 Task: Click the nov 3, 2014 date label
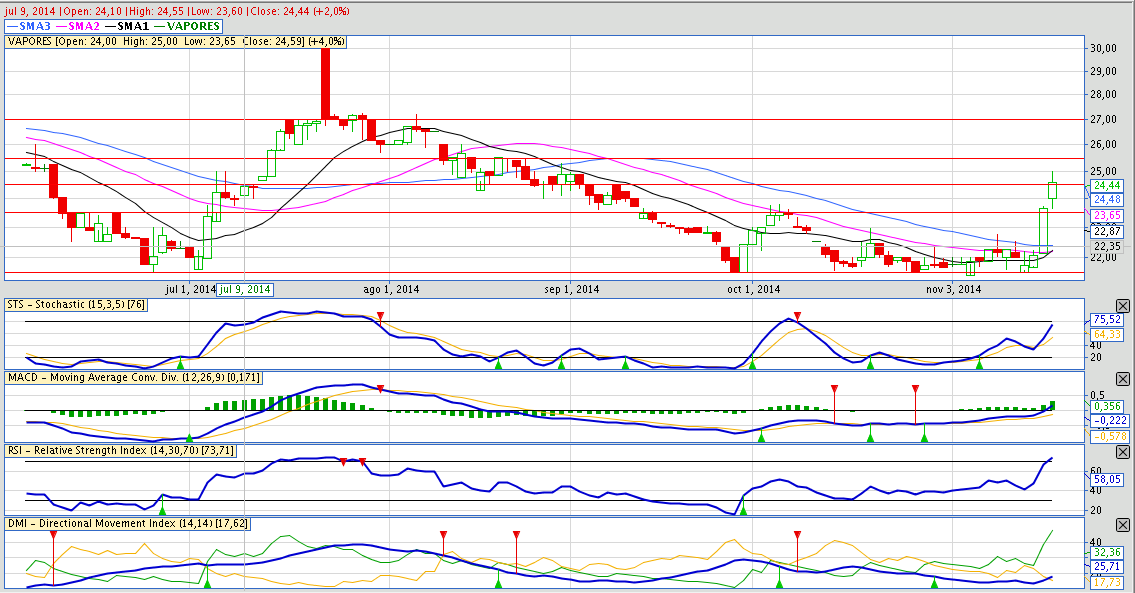[953, 289]
